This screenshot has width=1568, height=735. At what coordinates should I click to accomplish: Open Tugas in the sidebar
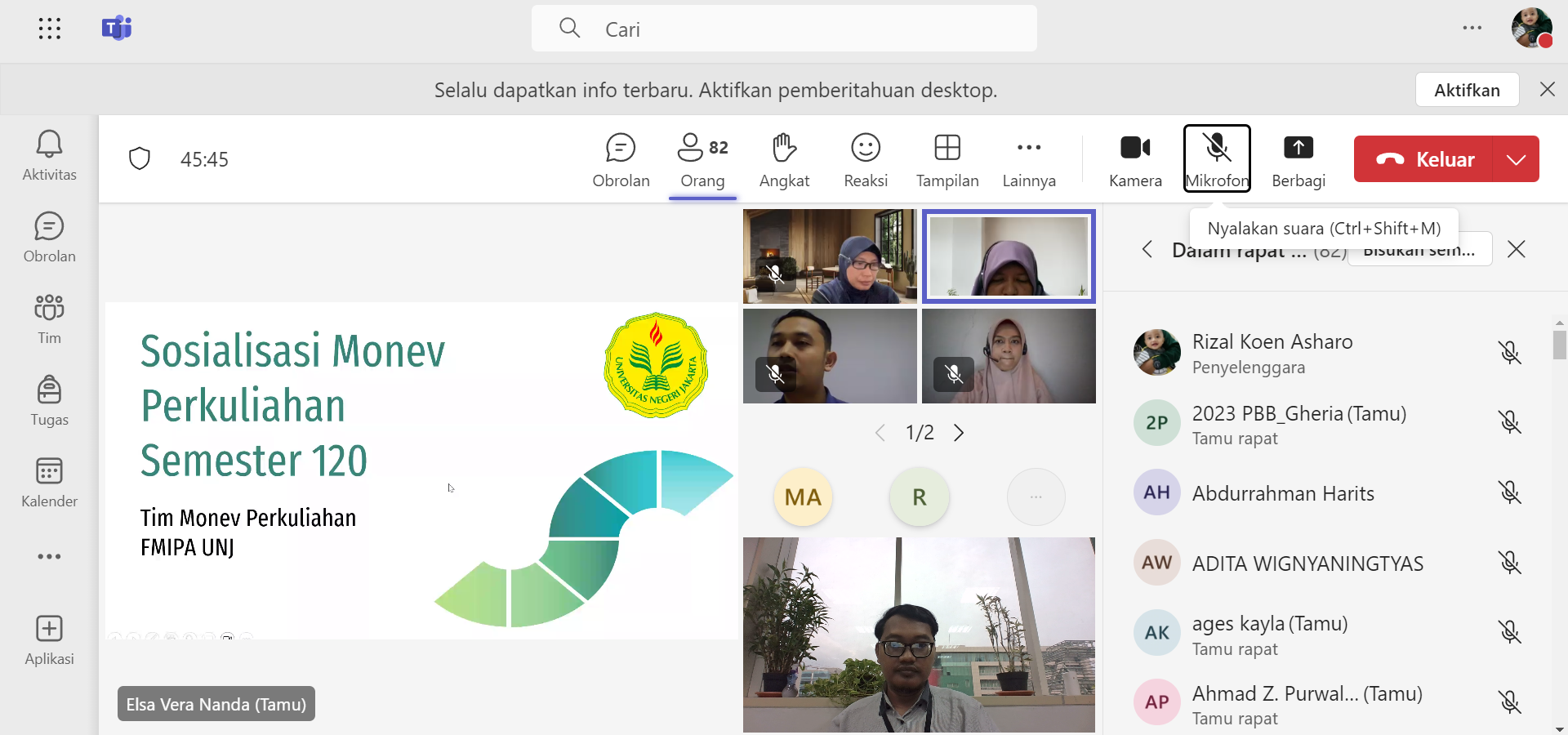(x=49, y=400)
